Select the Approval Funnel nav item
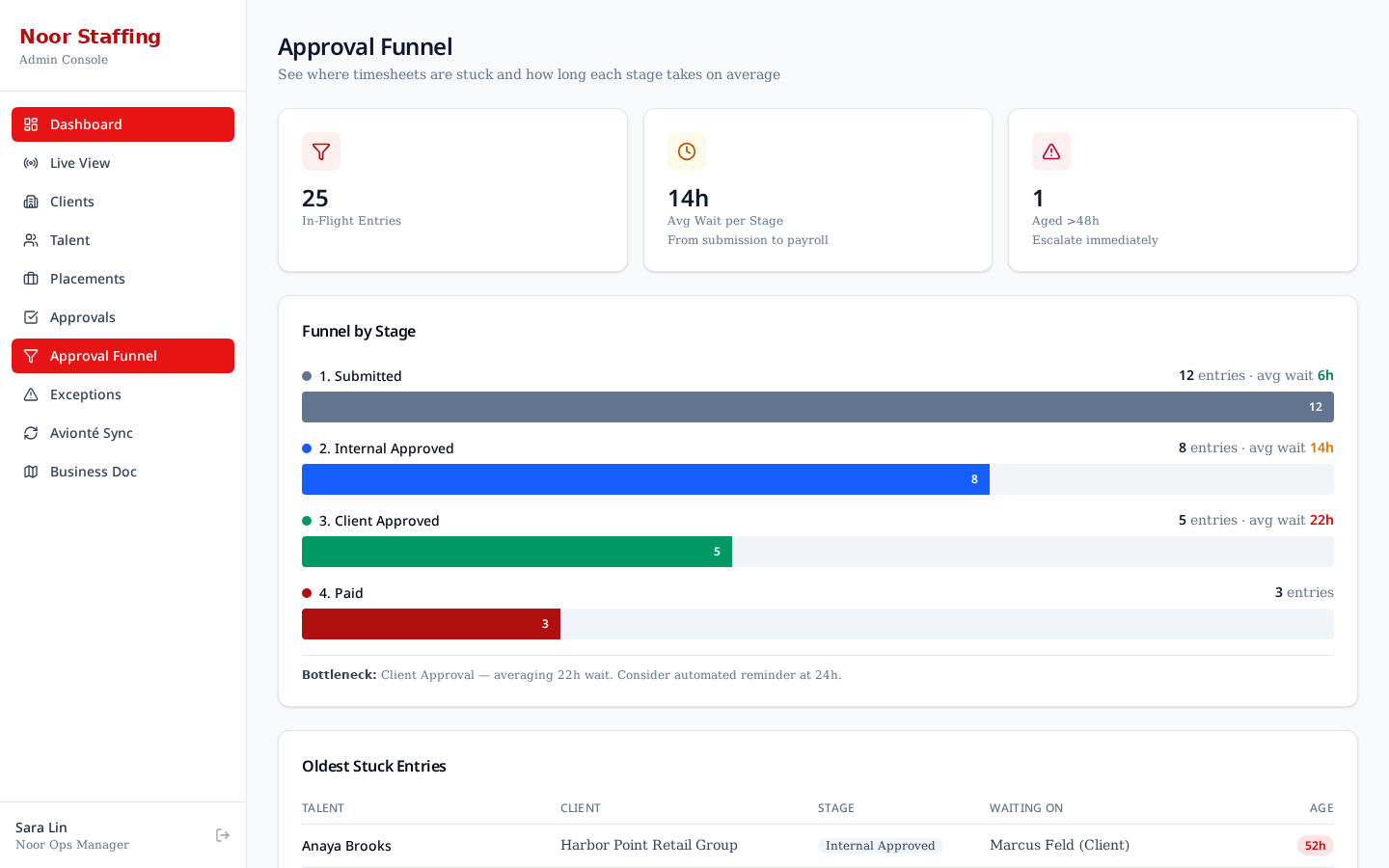The image size is (1389, 868). (x=123, y=356)
